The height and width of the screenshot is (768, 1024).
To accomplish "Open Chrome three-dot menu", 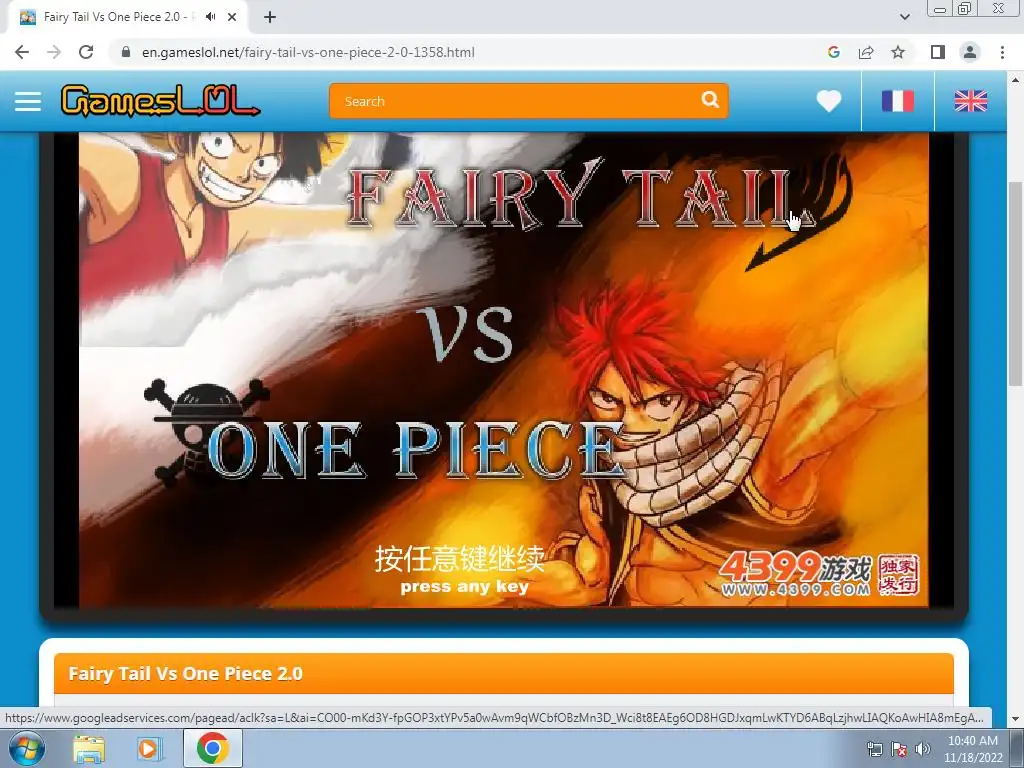I will point(1002,52).
